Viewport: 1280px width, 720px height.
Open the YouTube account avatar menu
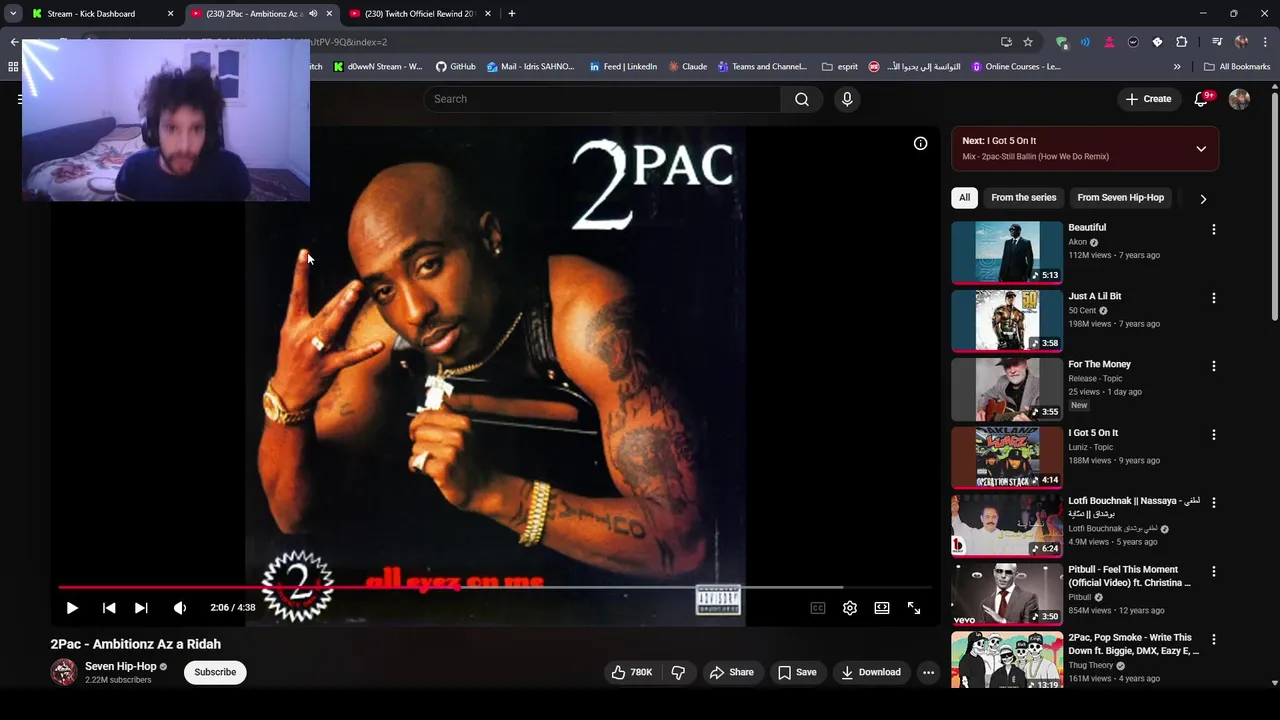pyautogui.click(x=1239, y=99)
